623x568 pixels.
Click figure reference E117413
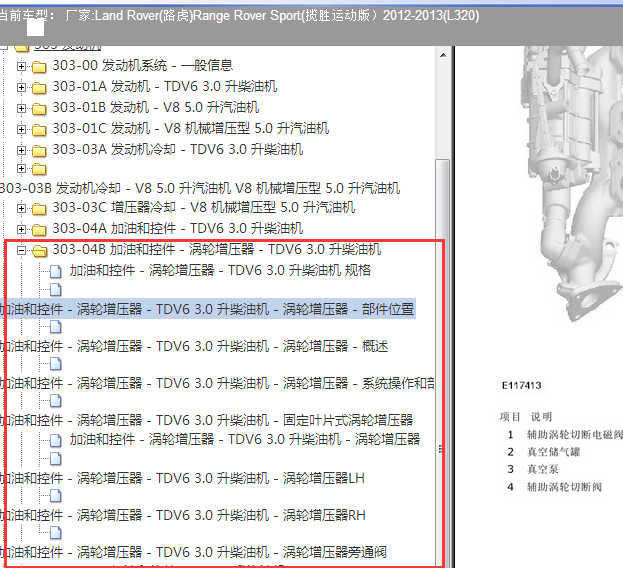tap(521, 386)
